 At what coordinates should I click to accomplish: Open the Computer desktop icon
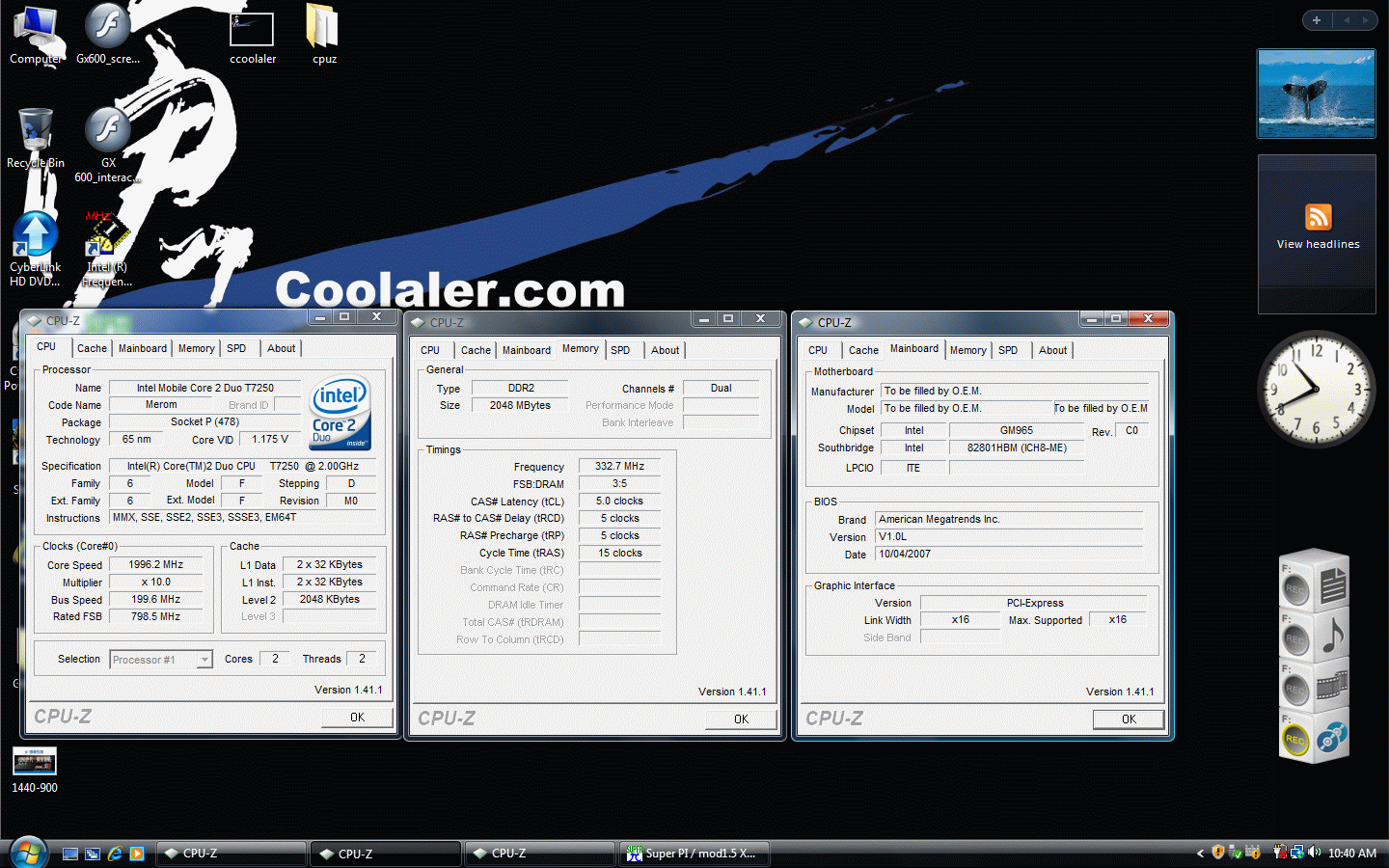pos(35,35)
